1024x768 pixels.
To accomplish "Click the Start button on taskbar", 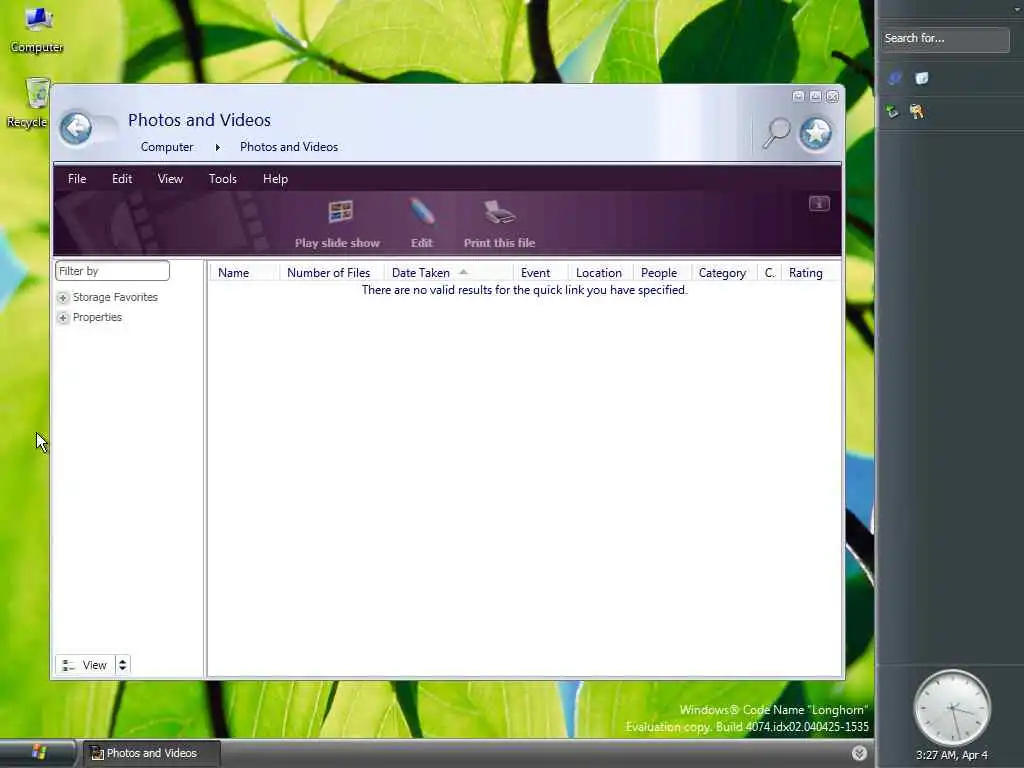I will tap(38, 752).
